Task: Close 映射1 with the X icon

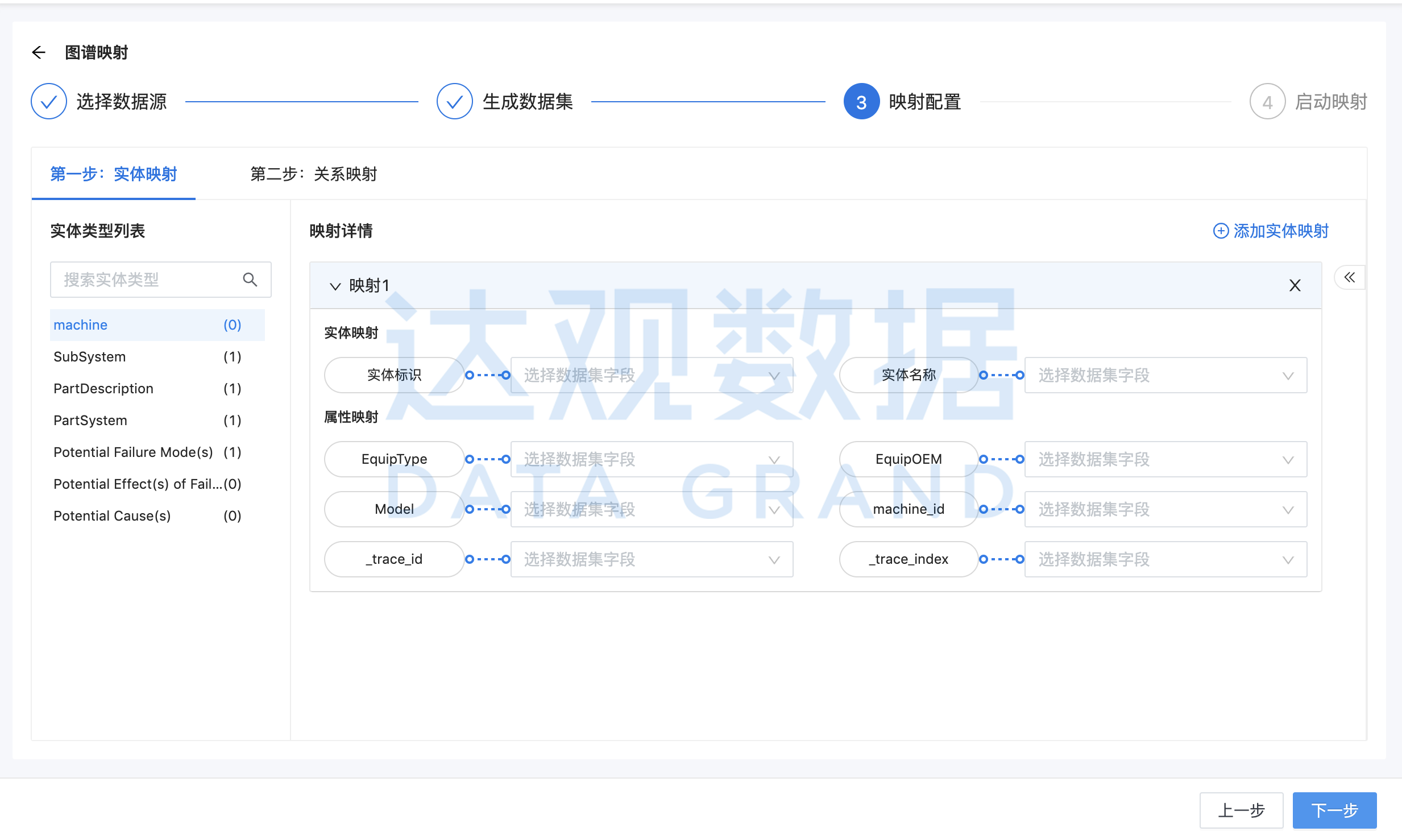Action: click(x=1295, y=285)
